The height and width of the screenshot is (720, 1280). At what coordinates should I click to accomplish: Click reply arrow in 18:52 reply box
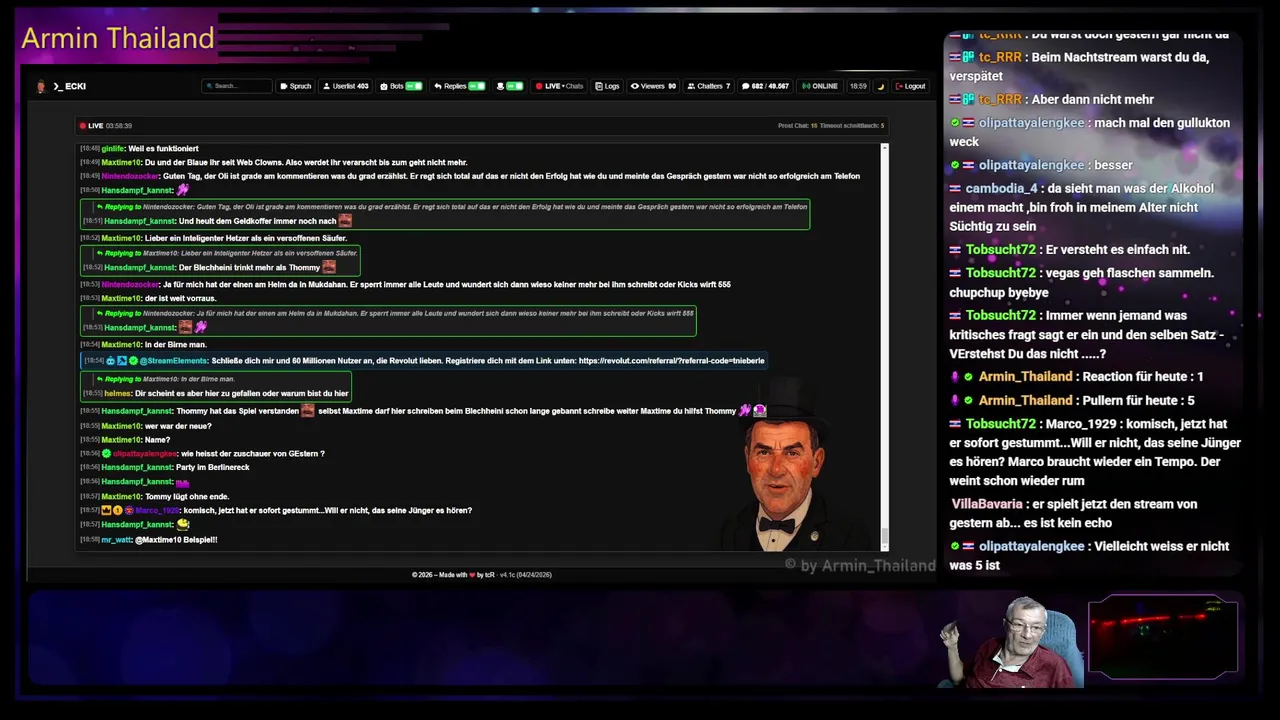[100, 253]
